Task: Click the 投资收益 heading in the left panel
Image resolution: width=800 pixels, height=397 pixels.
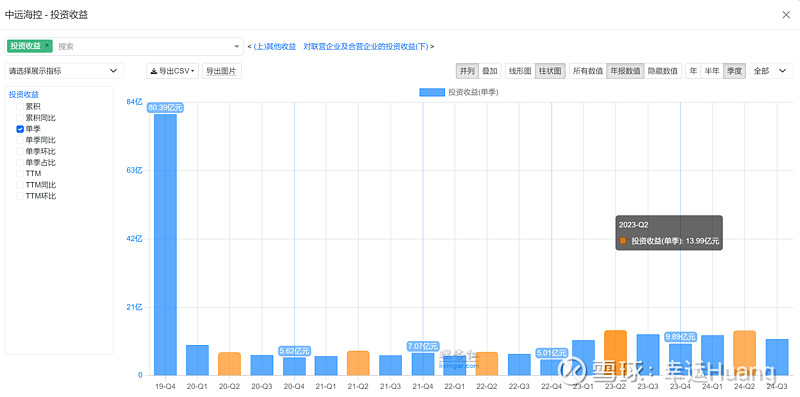Action: click(x=24, y=94)
